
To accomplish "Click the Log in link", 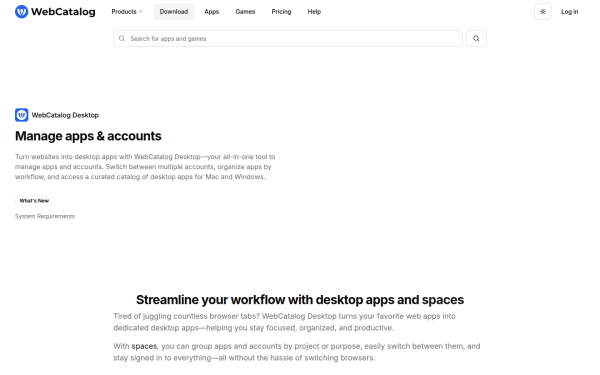I will point(569,12).
